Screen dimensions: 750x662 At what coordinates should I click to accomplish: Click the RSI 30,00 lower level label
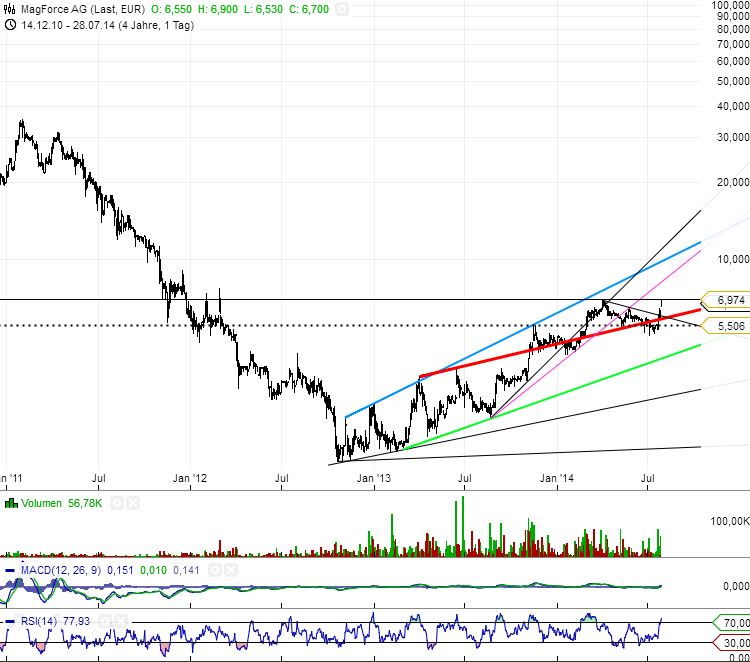[x=732, y=642]
